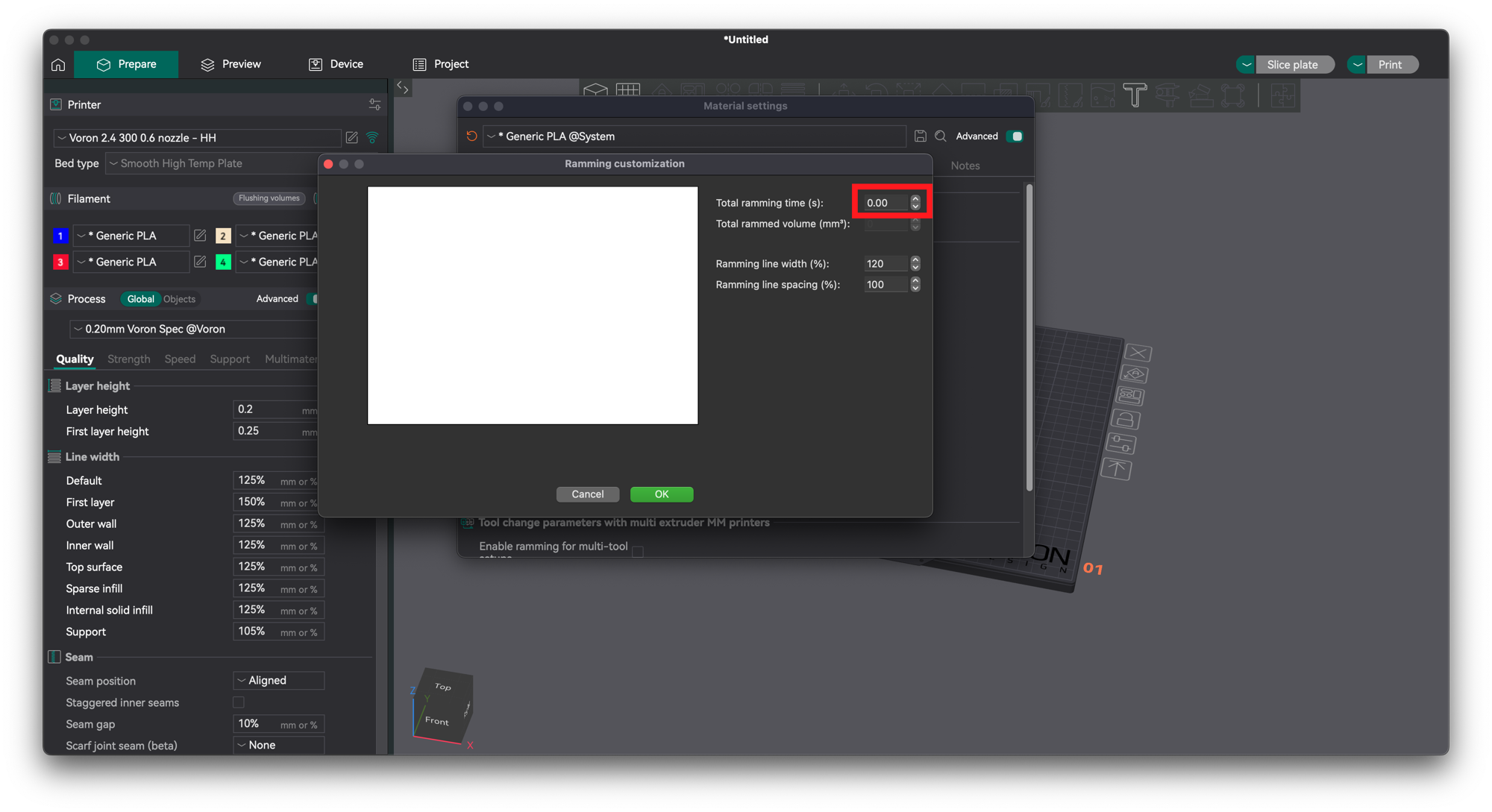Arrange objects on plate 01
The image size is (1492, 812).
click(1130, 396)
